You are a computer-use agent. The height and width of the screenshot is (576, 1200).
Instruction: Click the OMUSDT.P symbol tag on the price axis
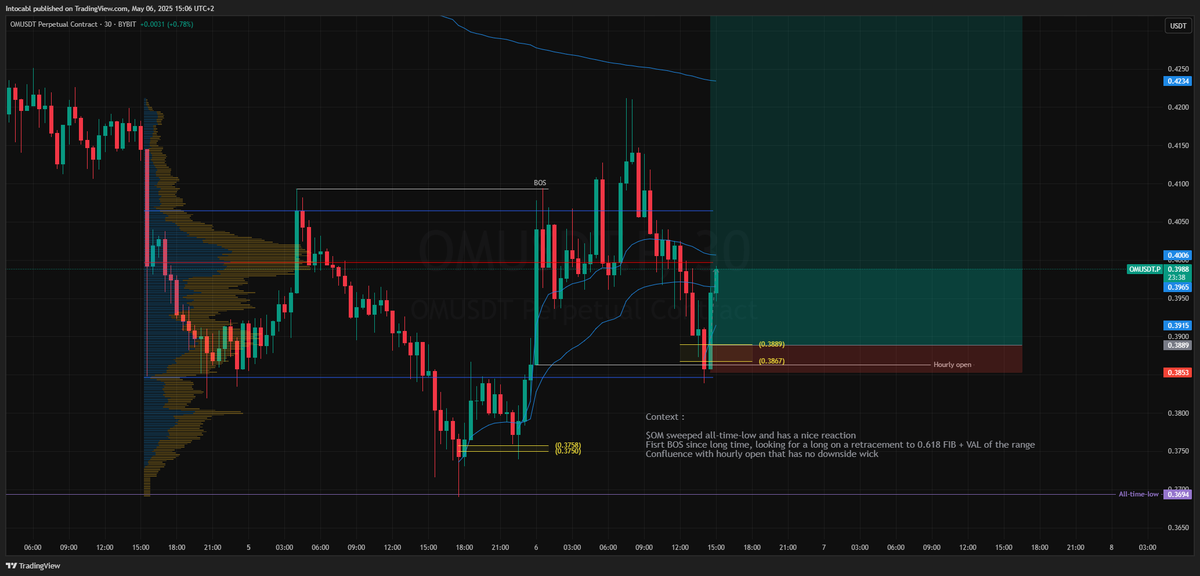pos(1142,269)
